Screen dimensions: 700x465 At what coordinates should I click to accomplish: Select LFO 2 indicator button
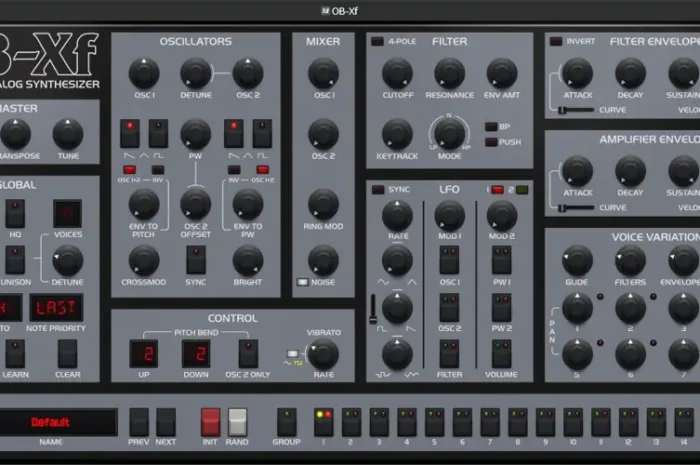521,190
